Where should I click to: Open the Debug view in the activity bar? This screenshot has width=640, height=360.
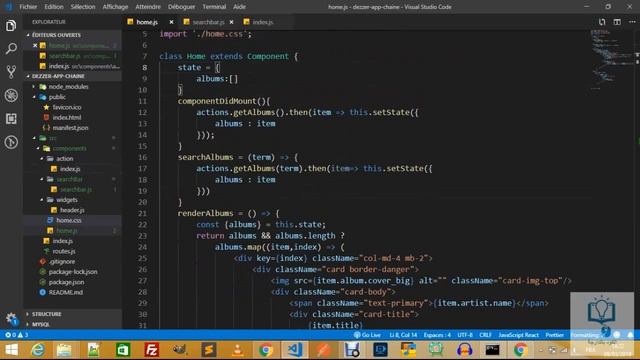(11, 95)
